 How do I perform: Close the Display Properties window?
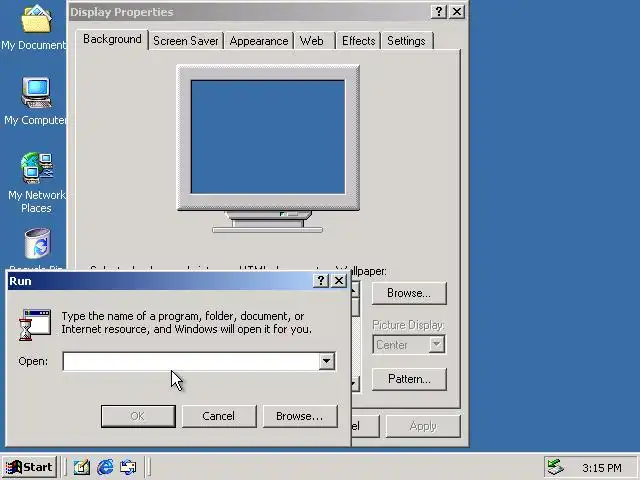[457, 12]
